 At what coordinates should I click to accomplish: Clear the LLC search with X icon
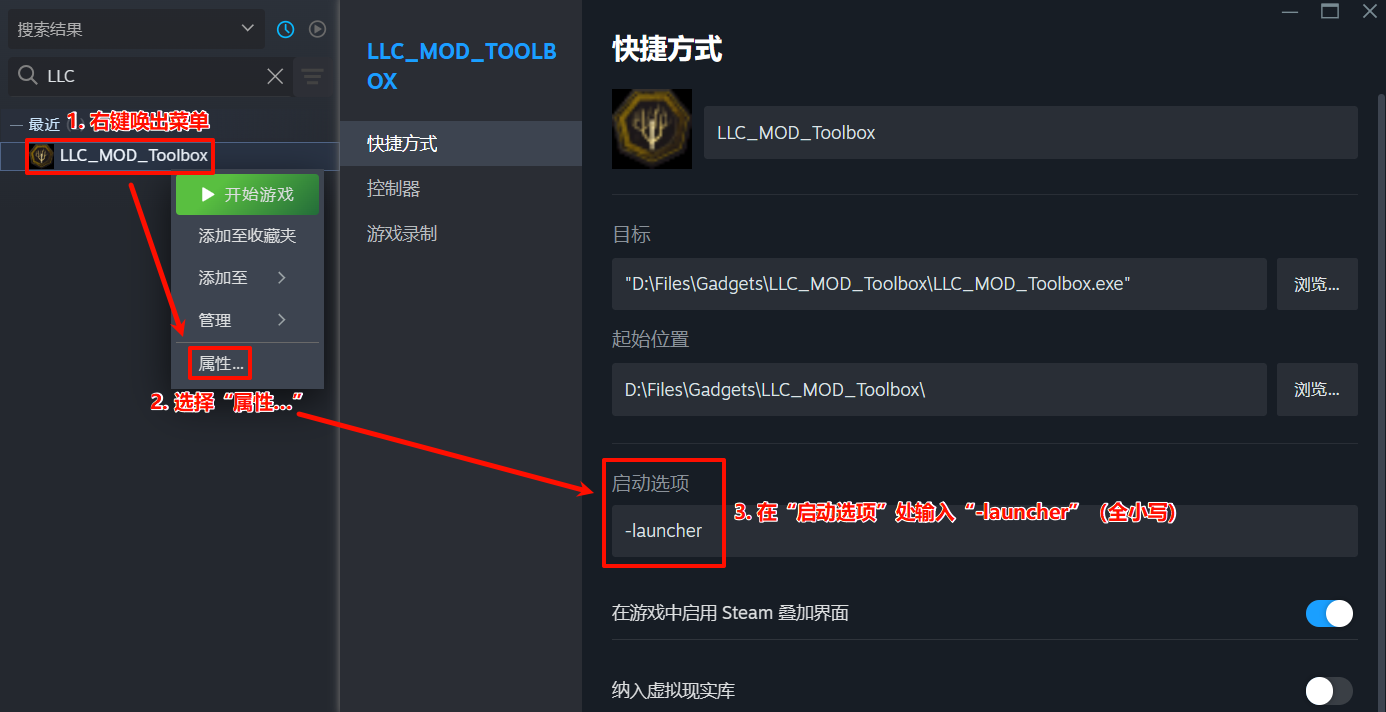pos(275,76)
